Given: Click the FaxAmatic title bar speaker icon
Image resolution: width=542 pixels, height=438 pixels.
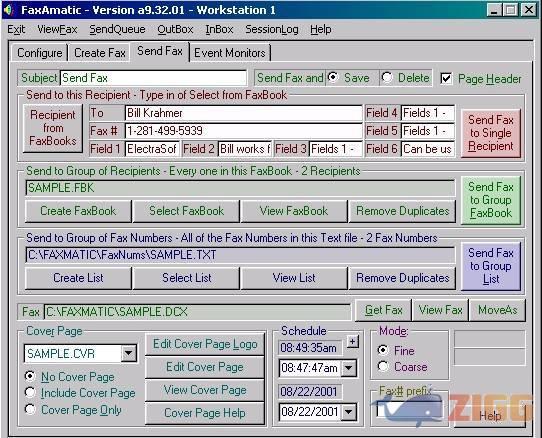Looking at the screenshot, I should click(x=9, y=10).
